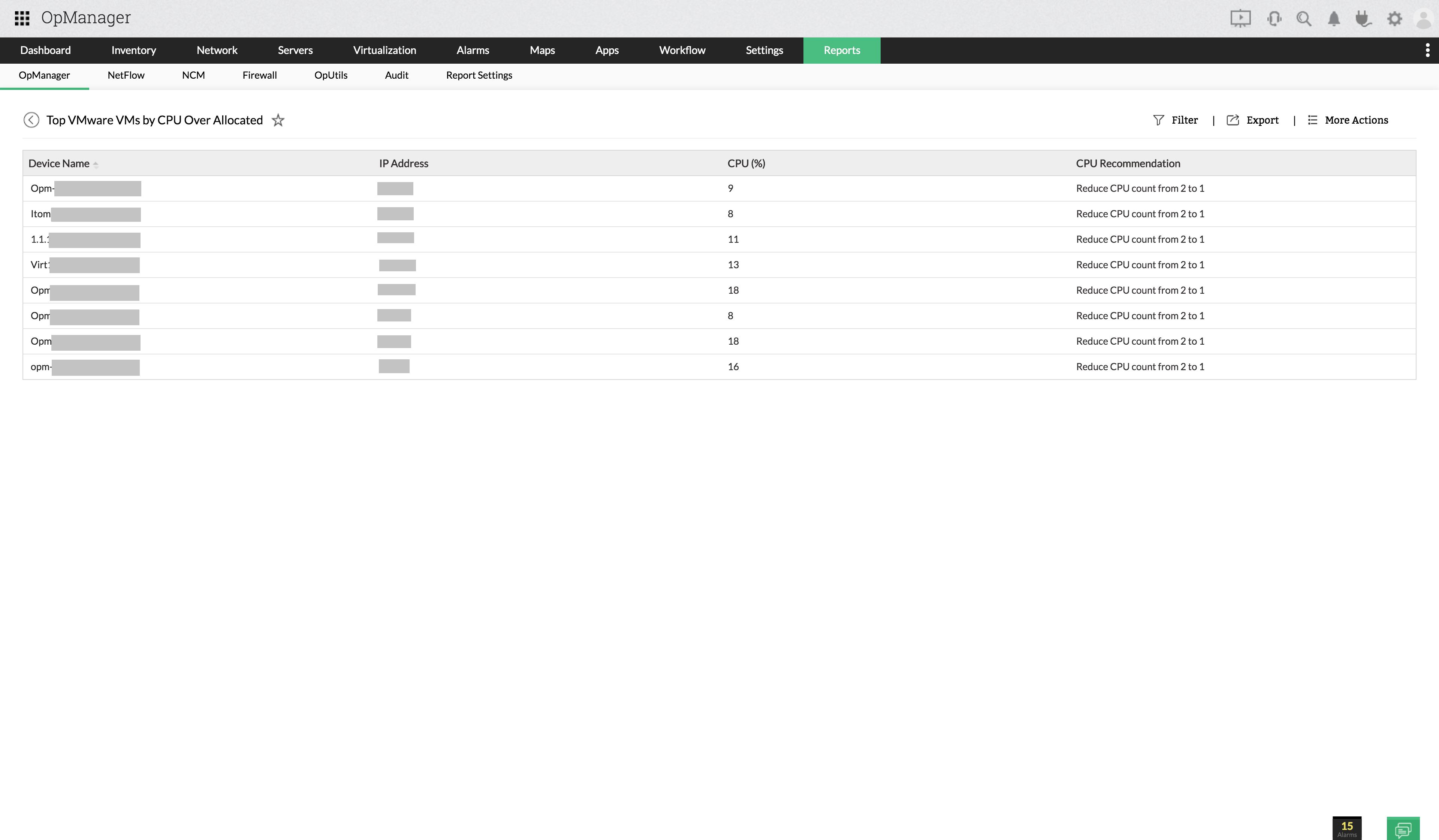Click the Filter button
Viewport: 1439px width, 840px height.
(x=1176, y=120)
